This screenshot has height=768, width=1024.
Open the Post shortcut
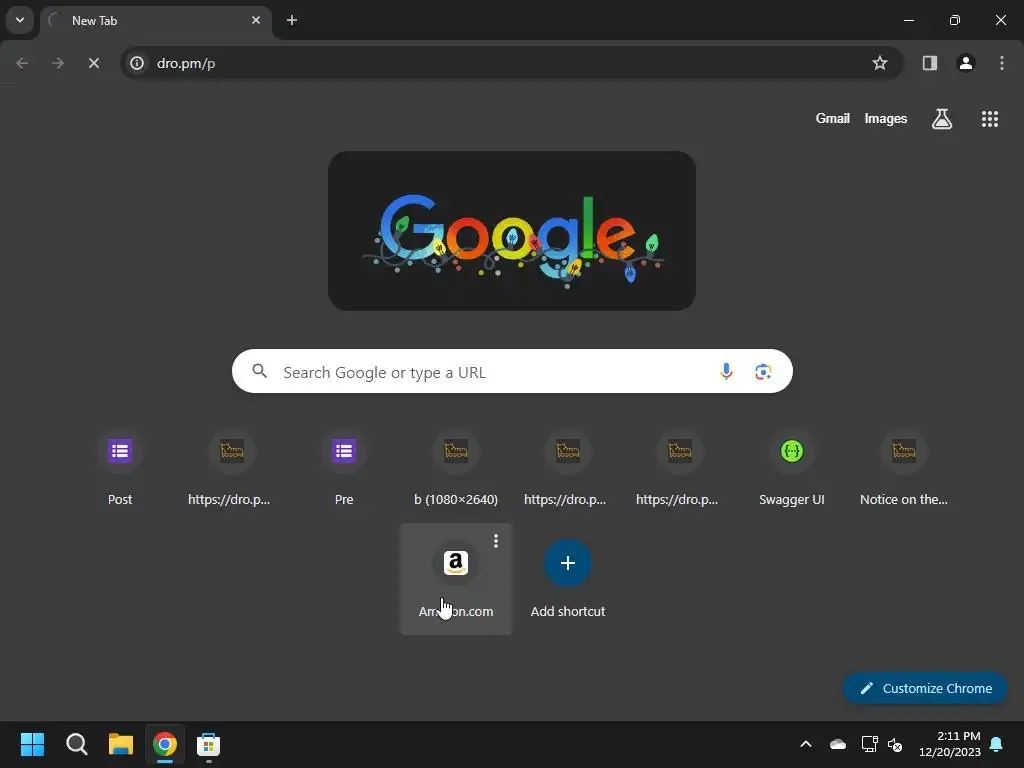pos(120,468)
